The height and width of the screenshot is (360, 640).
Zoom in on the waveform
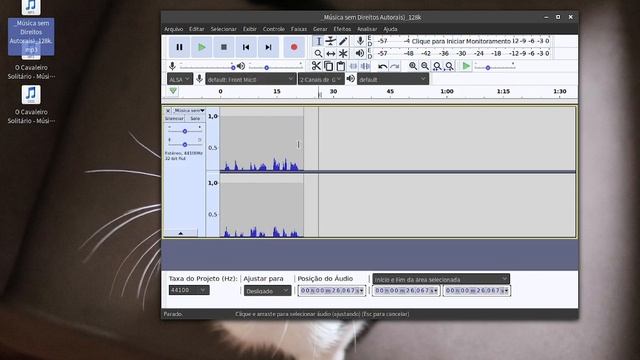(x=413, y=66)
